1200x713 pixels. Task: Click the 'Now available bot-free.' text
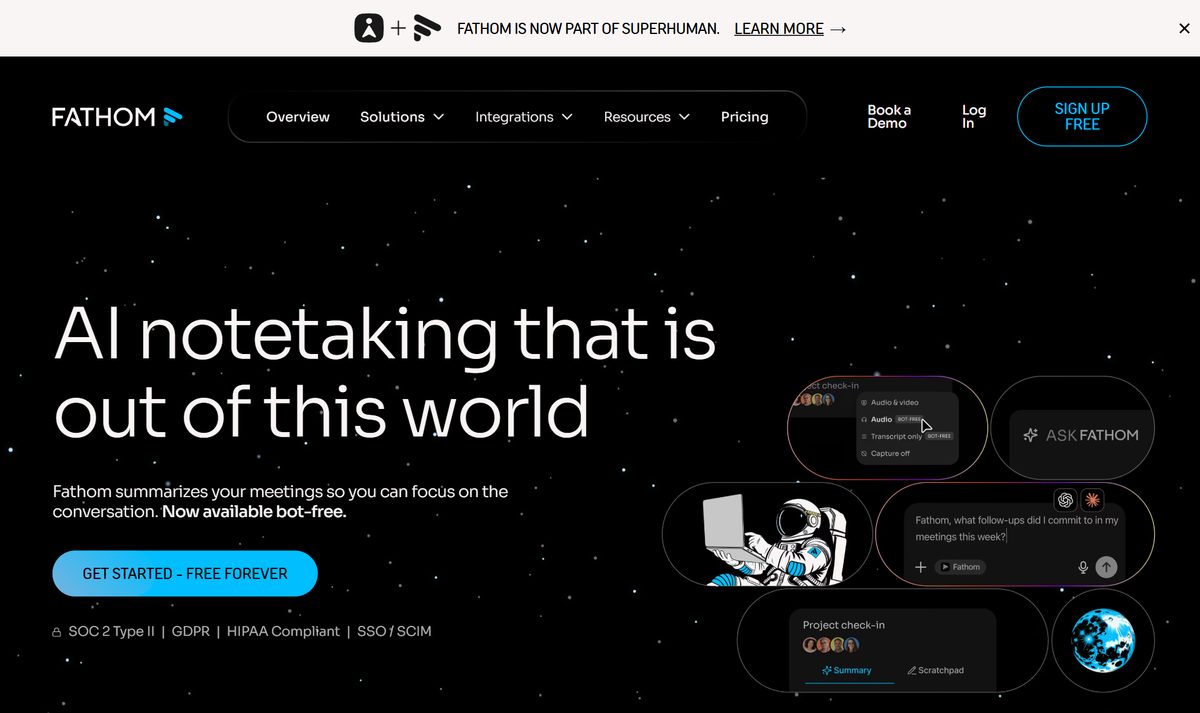254,512
